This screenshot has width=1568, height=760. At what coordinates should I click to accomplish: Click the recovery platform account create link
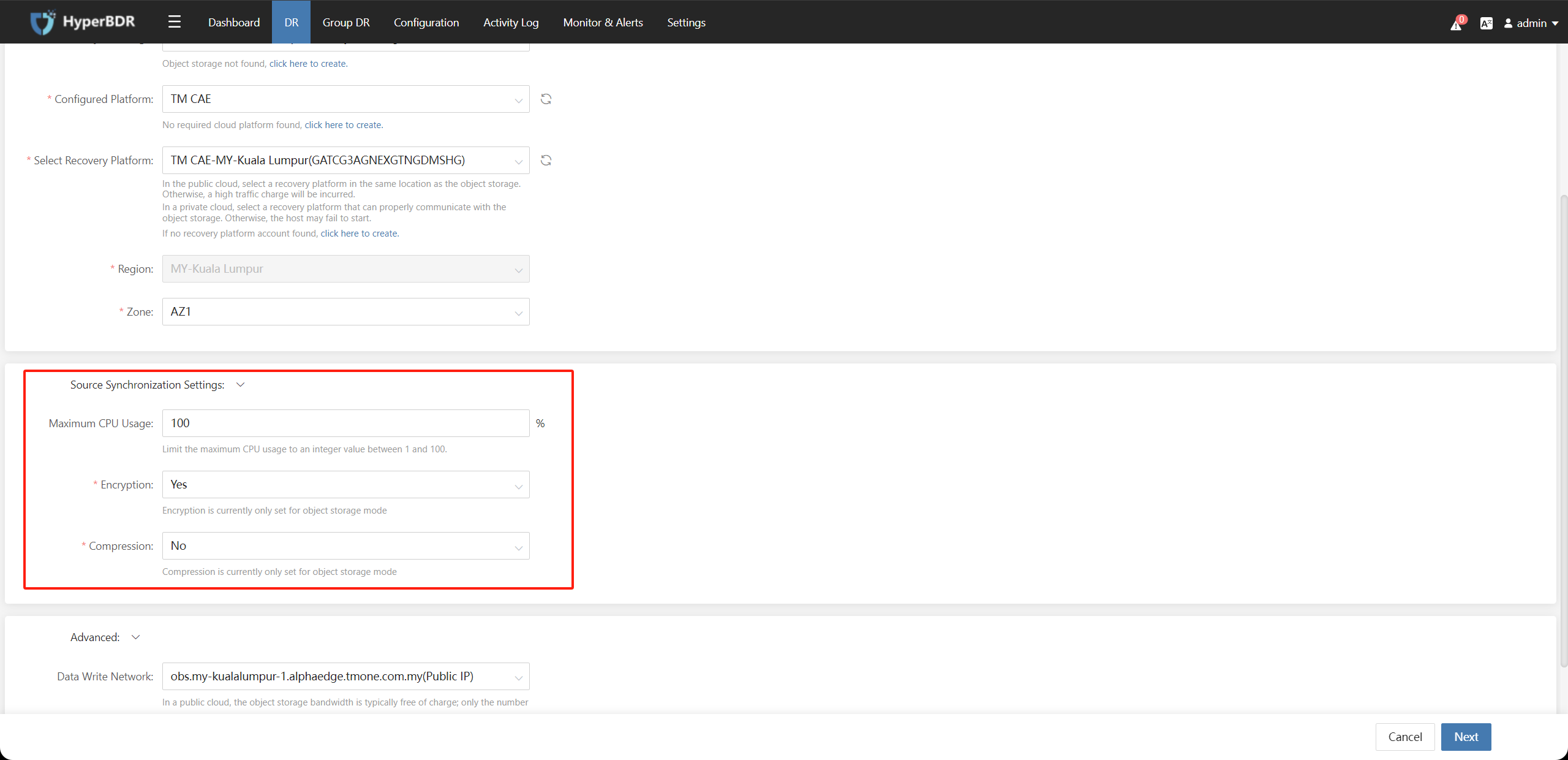(x=360, y=234)
